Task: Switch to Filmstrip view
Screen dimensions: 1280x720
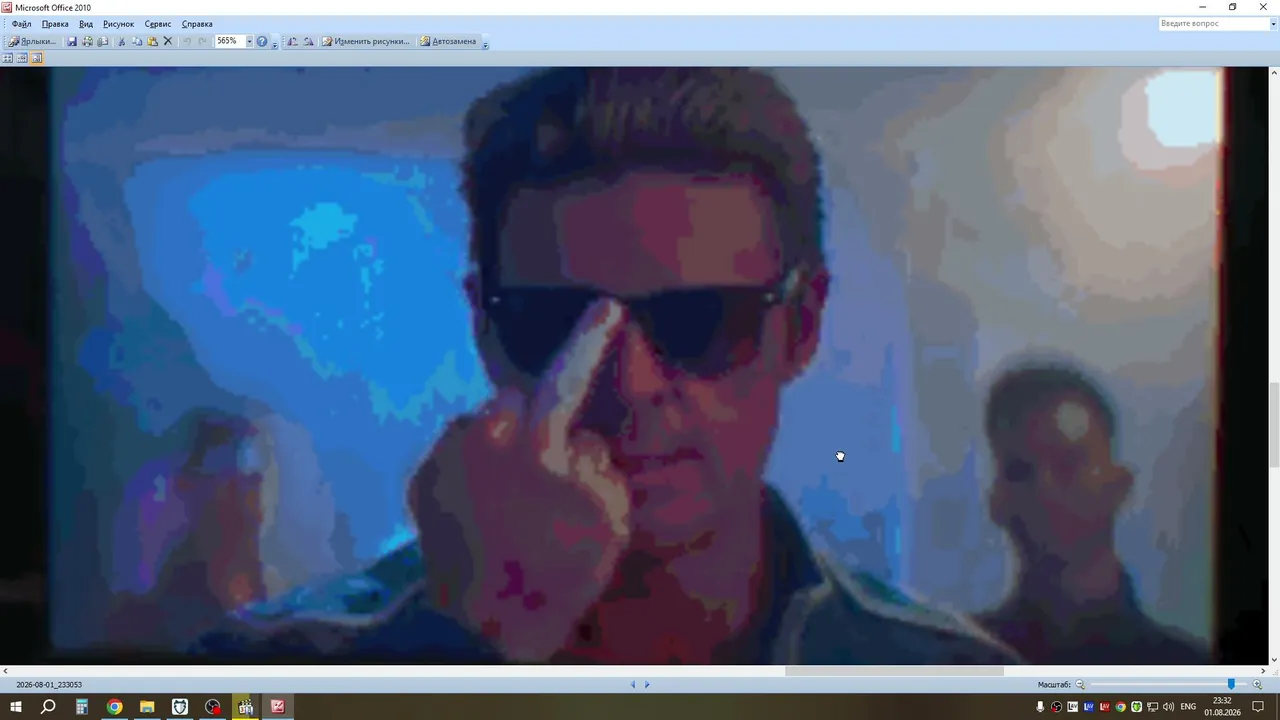Action: pyautogui.click(x=22, y=58)
